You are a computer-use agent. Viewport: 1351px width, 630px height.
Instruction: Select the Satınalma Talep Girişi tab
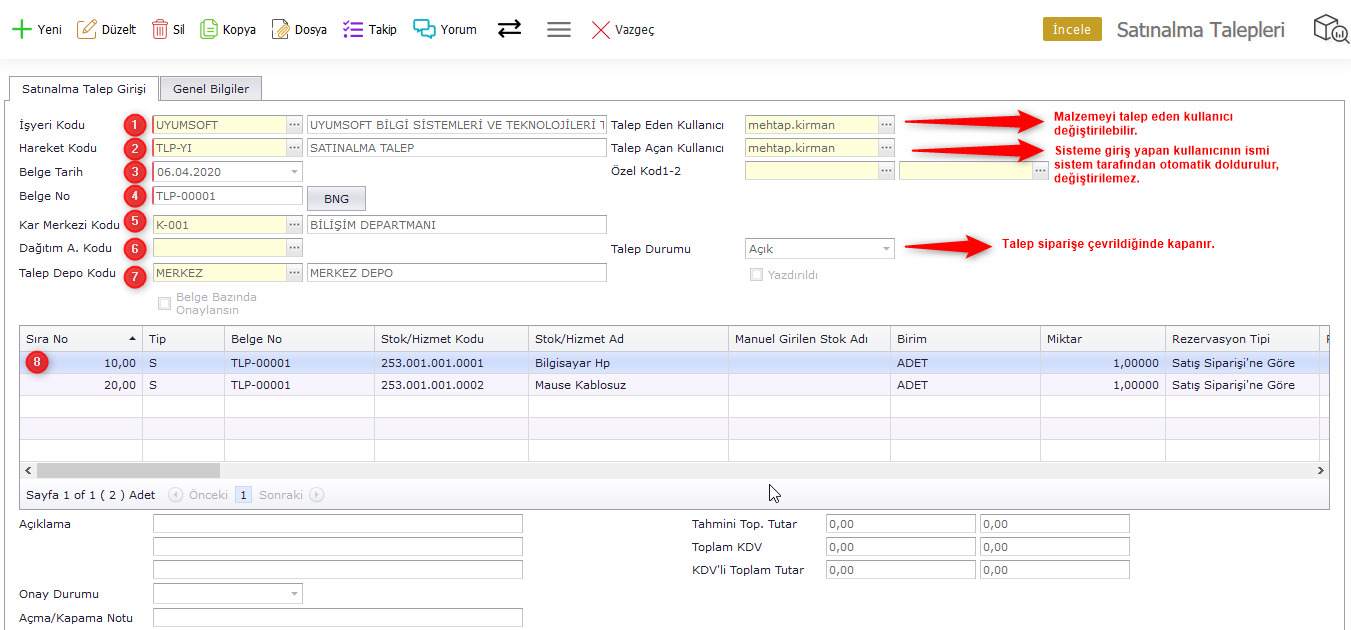[84, 89]
